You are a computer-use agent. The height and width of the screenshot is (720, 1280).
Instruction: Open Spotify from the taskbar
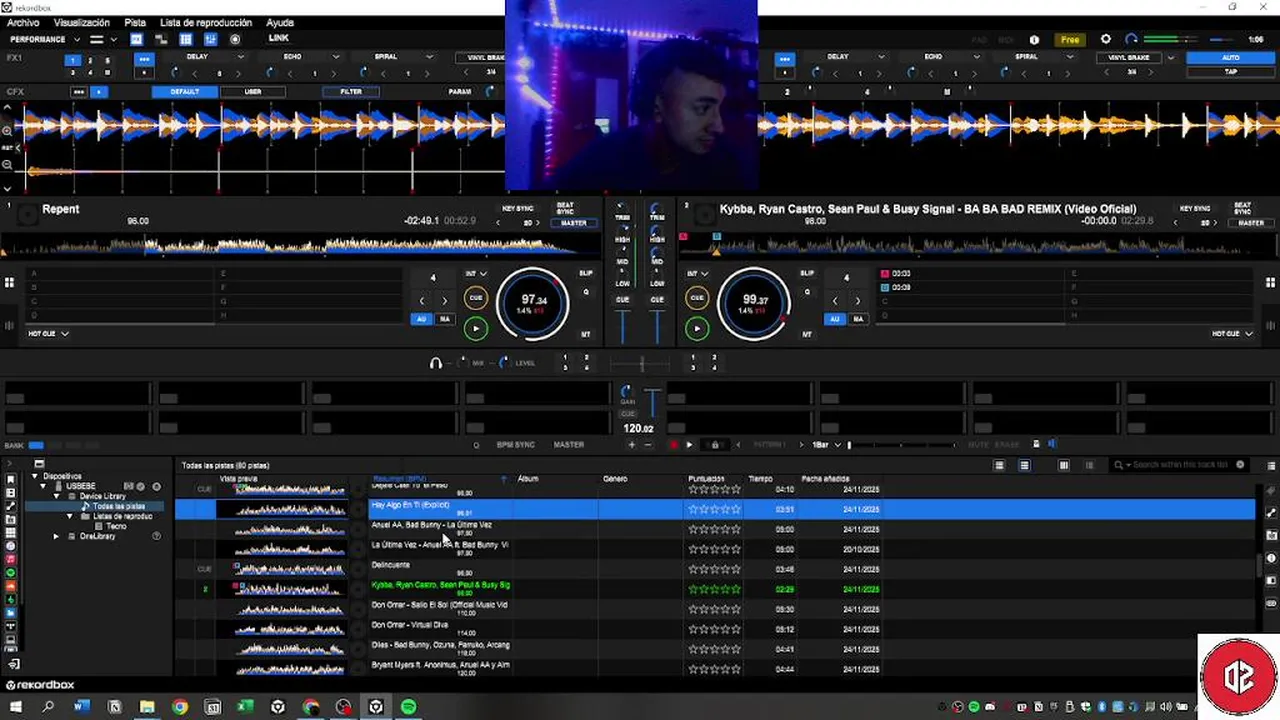click(x=408, y=707)
